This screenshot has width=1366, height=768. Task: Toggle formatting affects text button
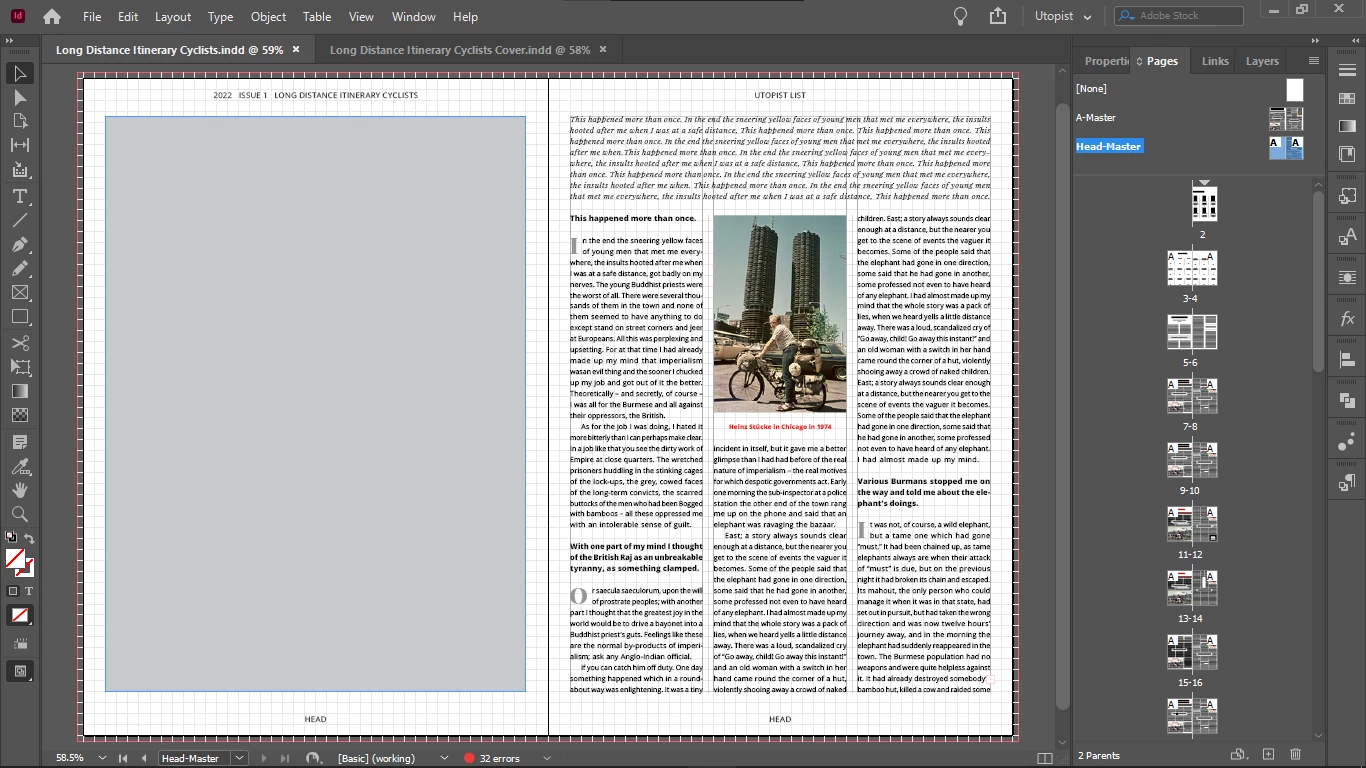tap(28, 591)
